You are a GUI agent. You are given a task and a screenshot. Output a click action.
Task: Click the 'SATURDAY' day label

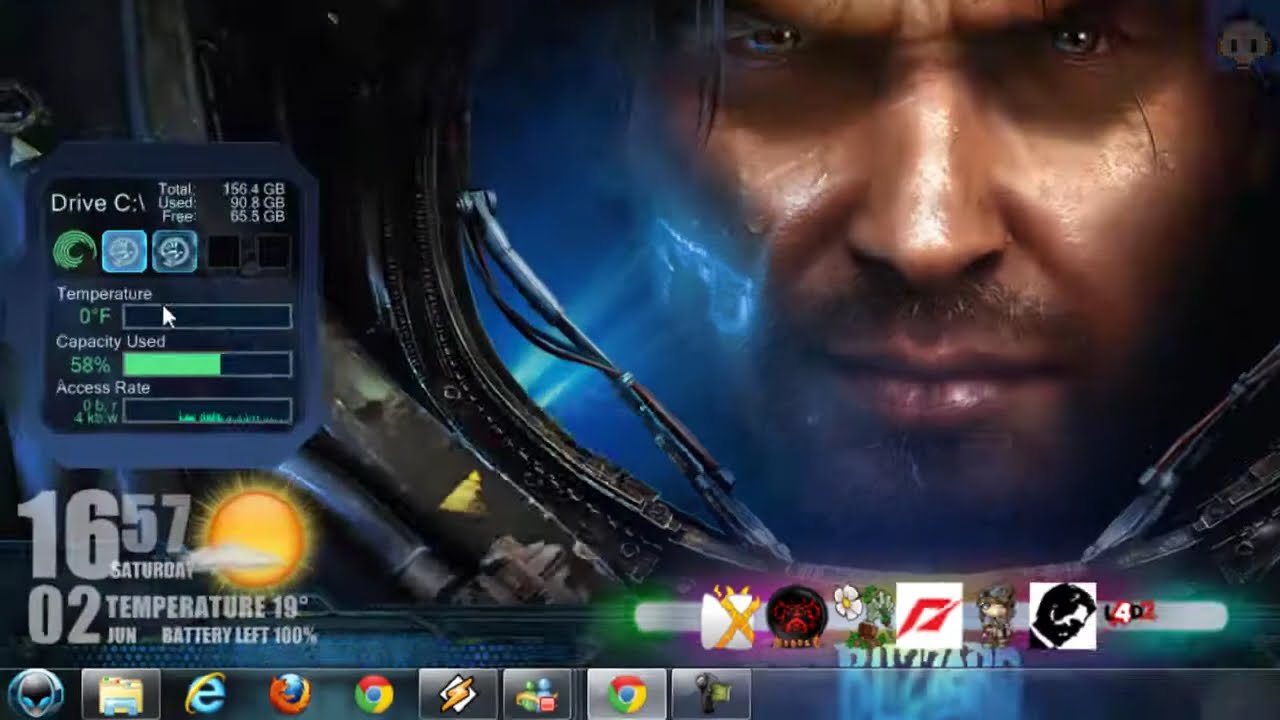click(151, 571)
